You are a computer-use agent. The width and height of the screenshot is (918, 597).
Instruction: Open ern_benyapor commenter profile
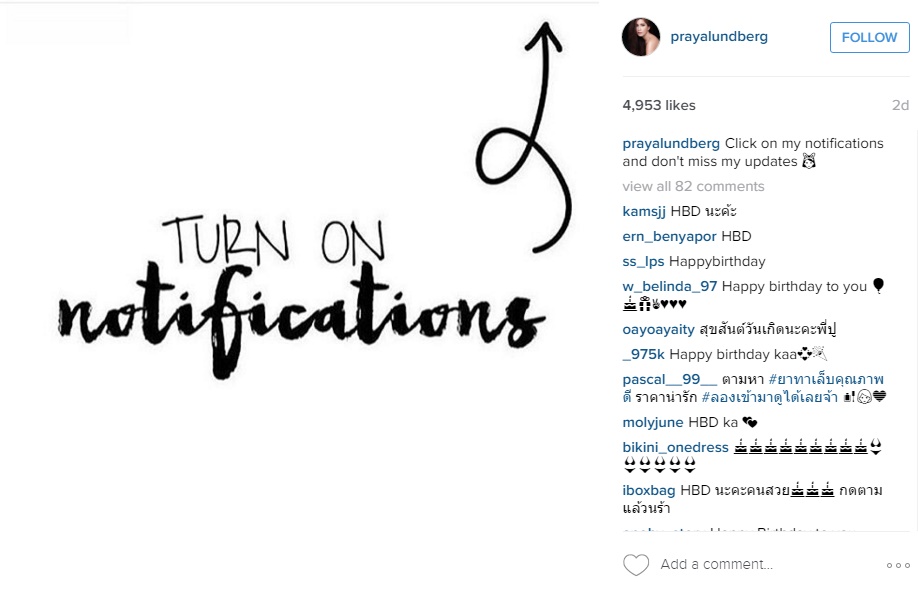(x=669, y=236)
